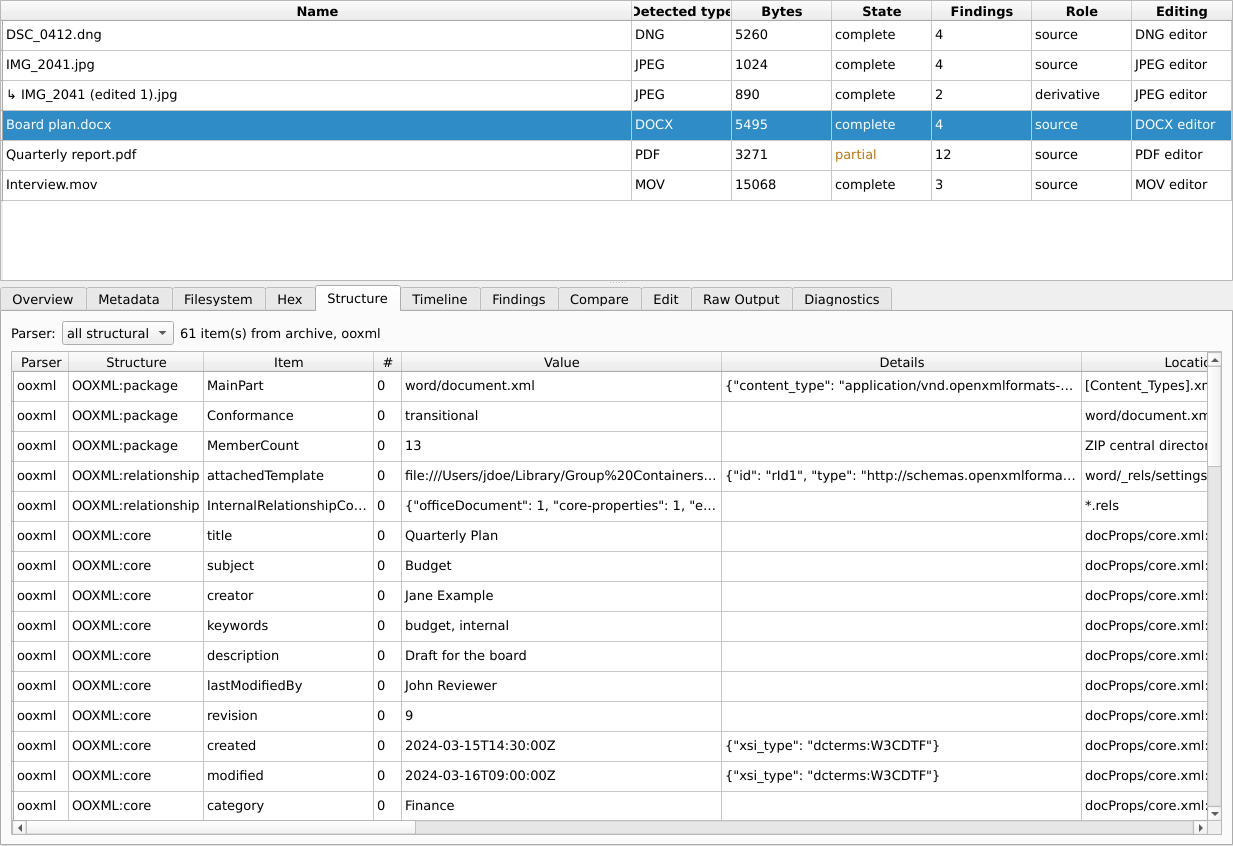
Task: Open the Parser 'all structural' dropdown
Action: [x=117, y=333]
